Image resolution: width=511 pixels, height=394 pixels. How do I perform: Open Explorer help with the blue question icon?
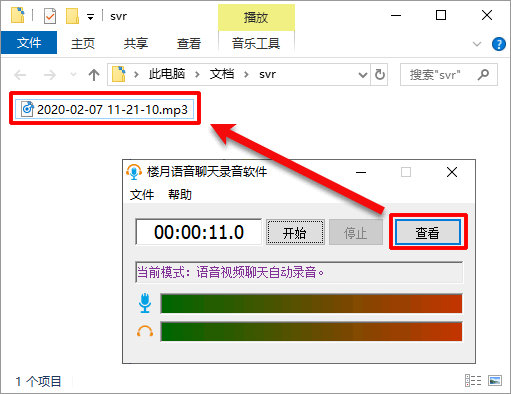pos(499,44)
